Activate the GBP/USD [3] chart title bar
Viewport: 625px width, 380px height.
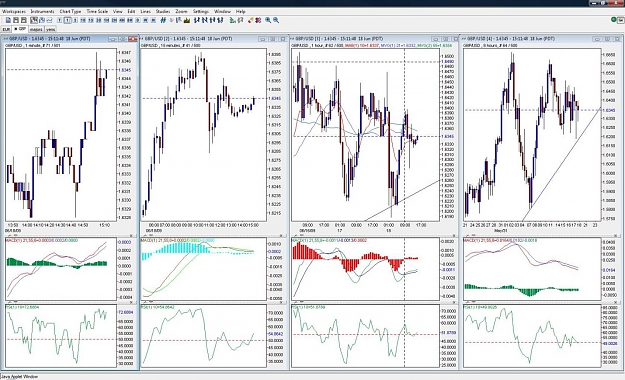click(374, 39)
